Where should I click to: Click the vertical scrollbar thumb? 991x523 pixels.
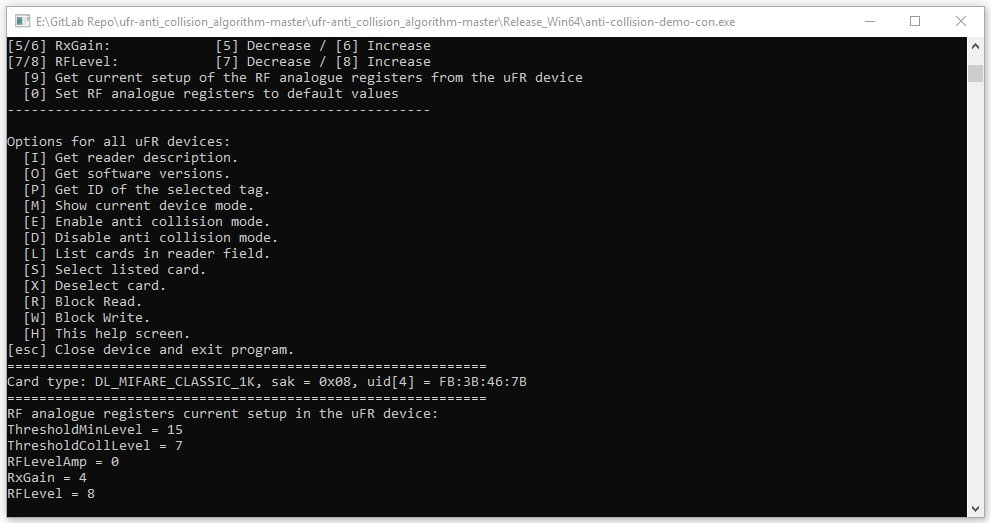click(x=975, y=73)
